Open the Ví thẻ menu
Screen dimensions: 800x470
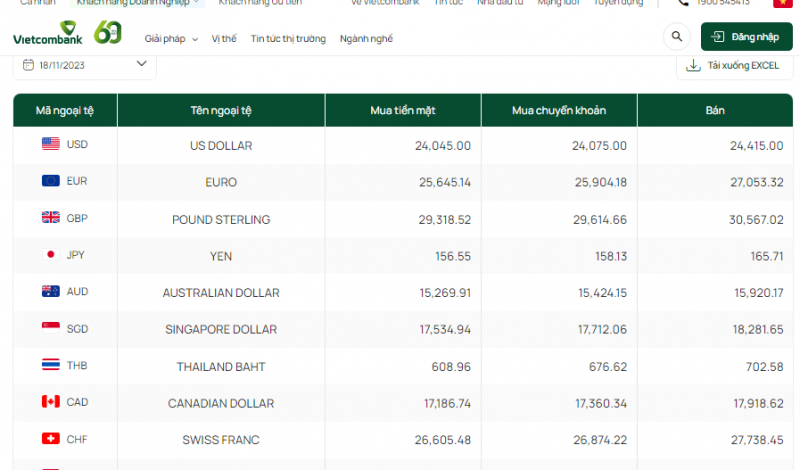point(224,39)
